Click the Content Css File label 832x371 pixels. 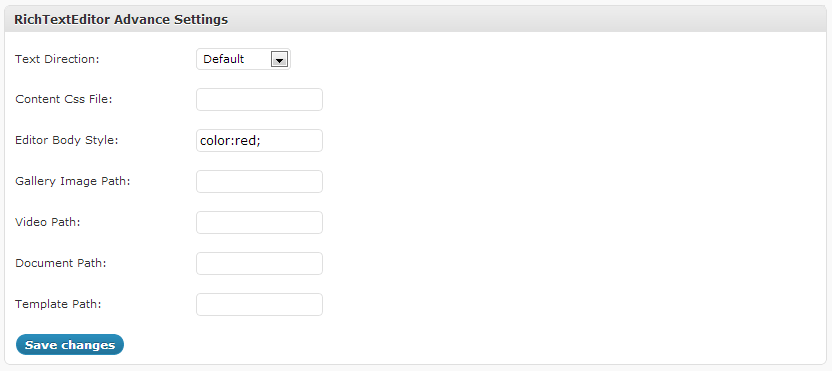pos(64,99)
